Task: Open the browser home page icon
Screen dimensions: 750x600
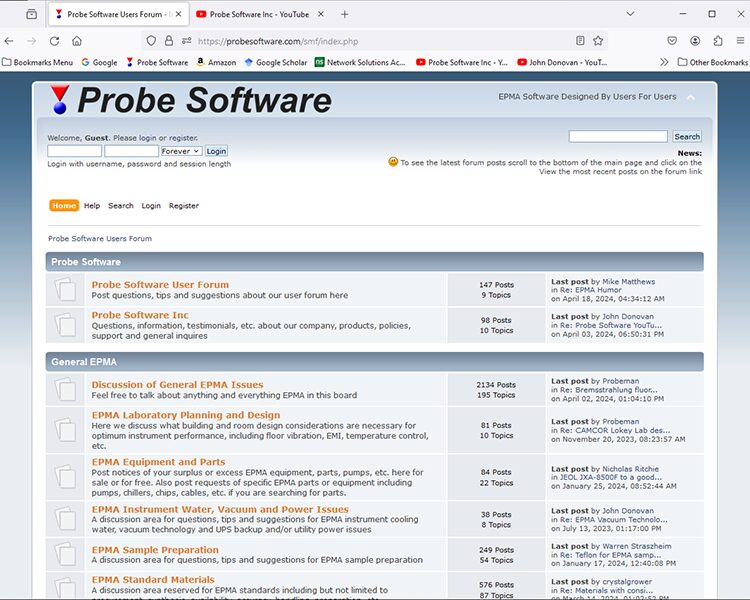Action: coord(77,41)
